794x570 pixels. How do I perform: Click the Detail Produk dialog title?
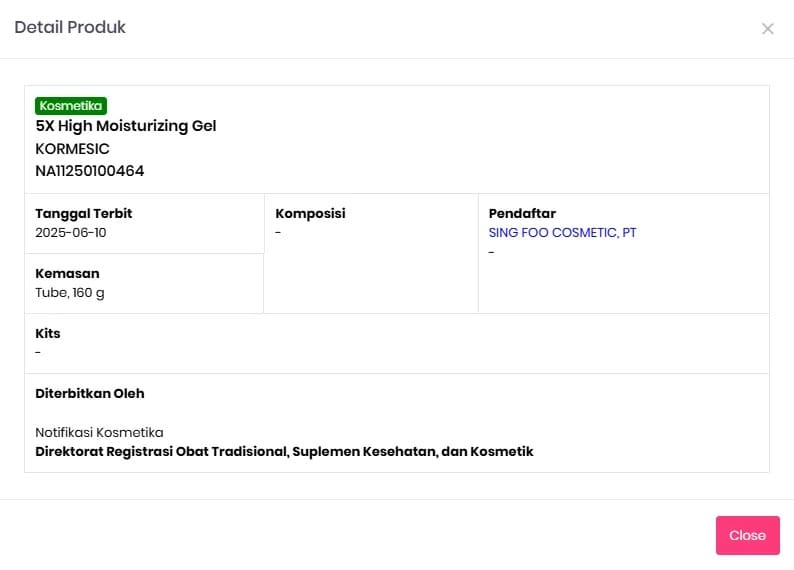click(x=70, y=28)
